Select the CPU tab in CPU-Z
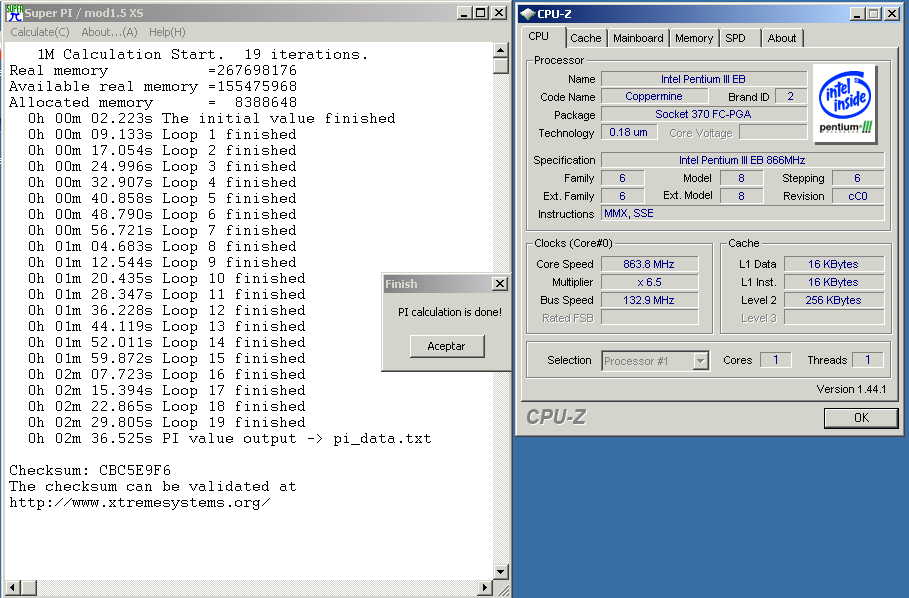Viewport: 909px width, 598px height. [x=539, y=37]
